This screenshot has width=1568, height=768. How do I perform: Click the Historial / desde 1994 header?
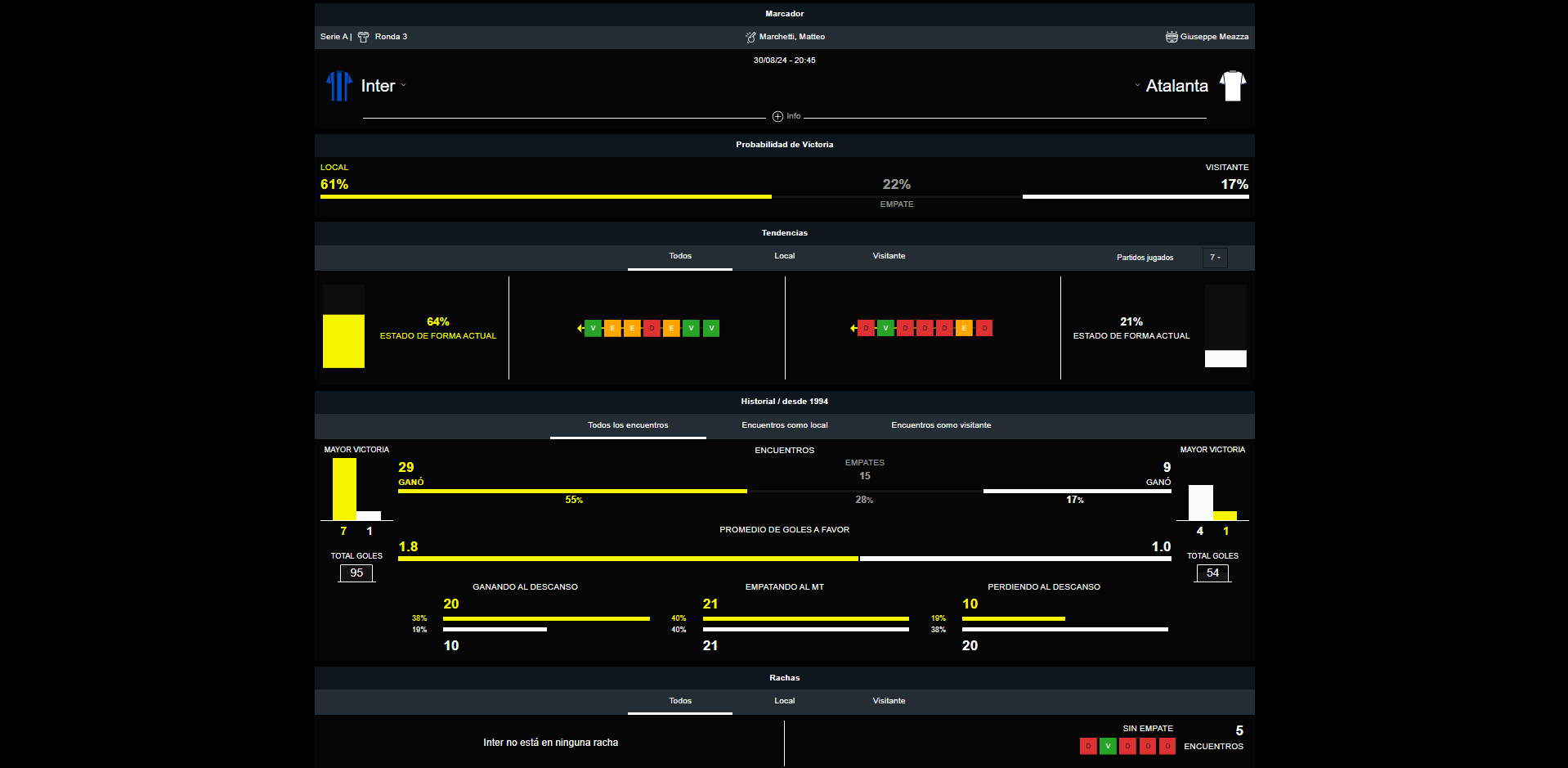785,402
